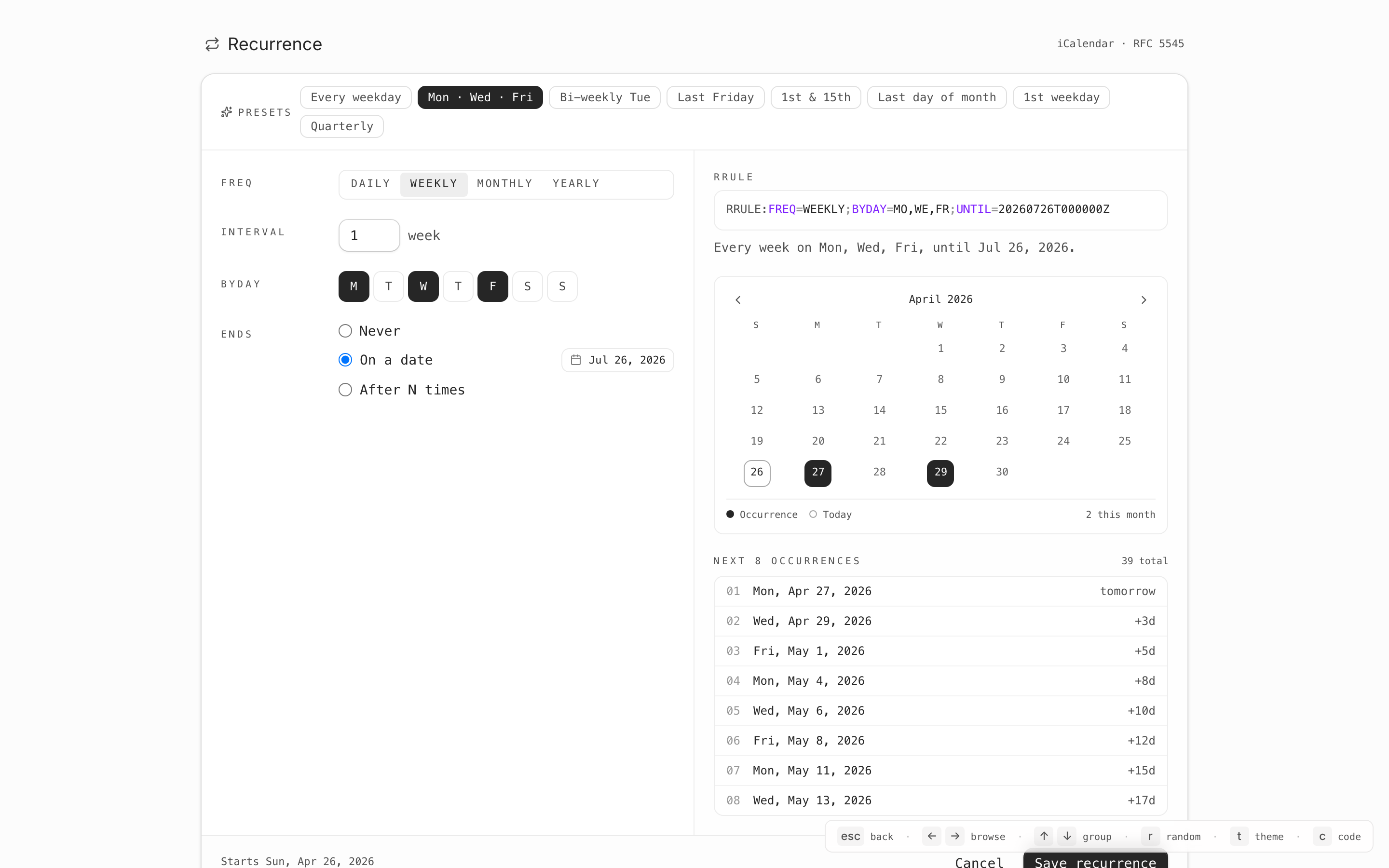Select the Never ends radio option

pos(345,331)
